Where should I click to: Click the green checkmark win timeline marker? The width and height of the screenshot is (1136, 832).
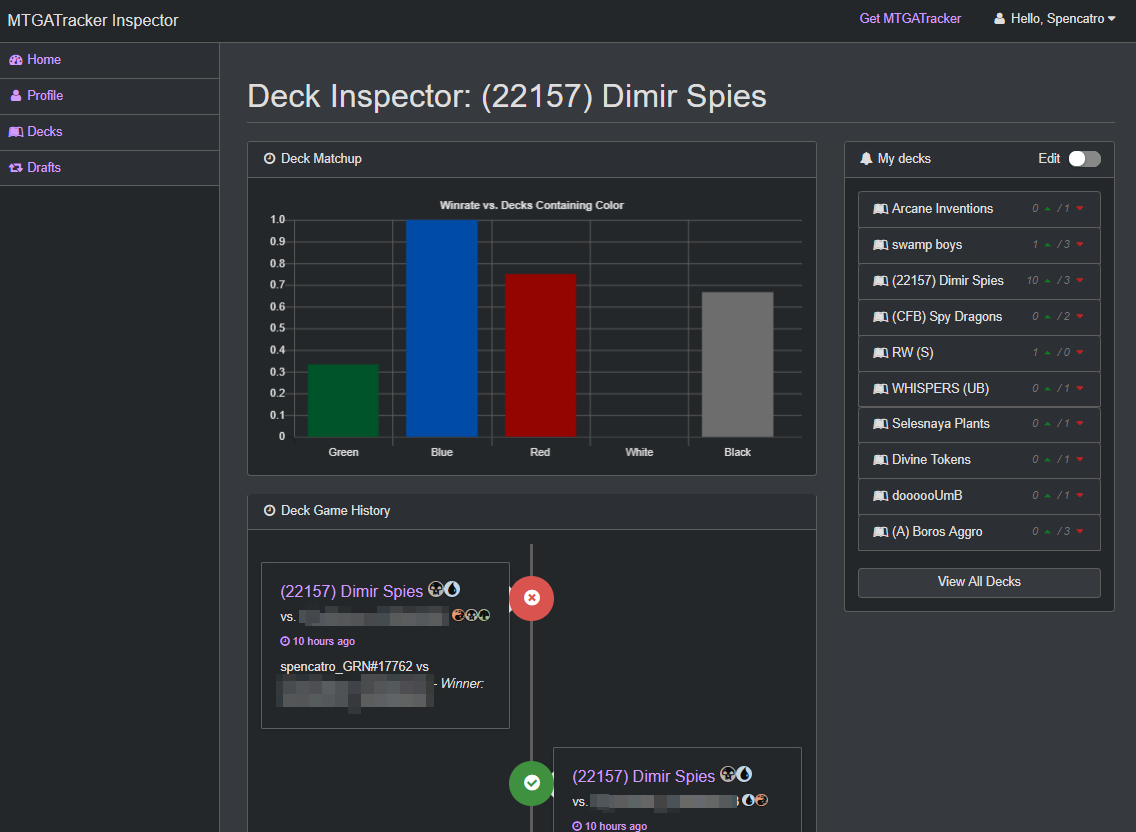click(531, 783)
